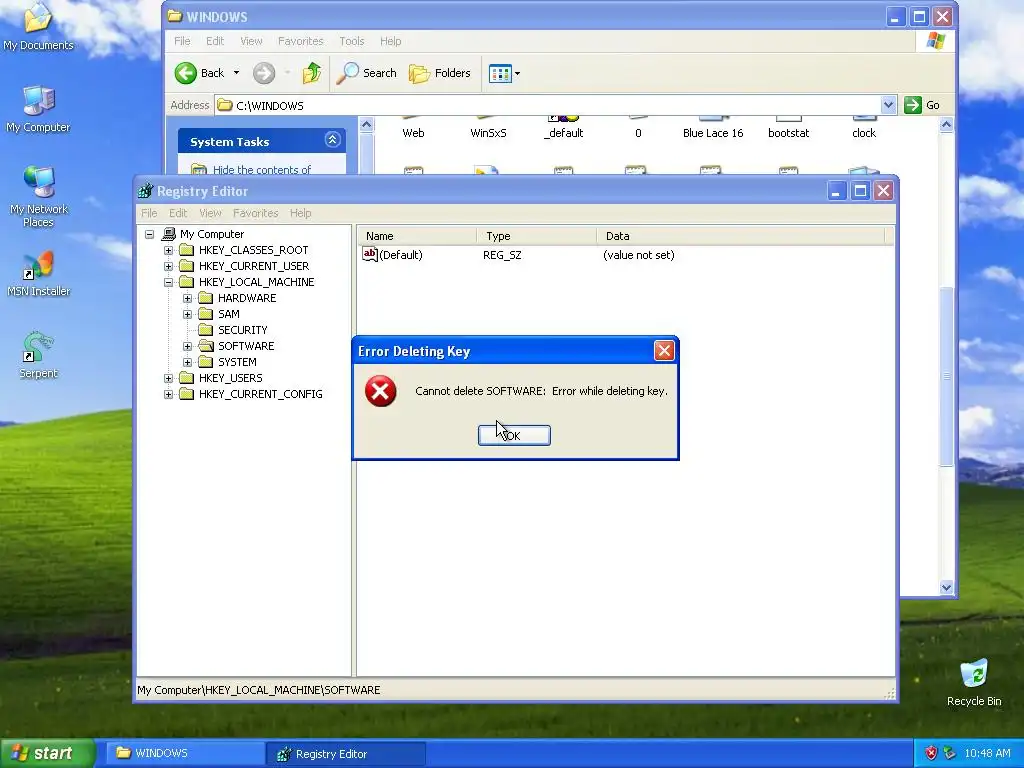
Task: Launch the MSN Installer desktop shortcut
Action: coord(38,273)
